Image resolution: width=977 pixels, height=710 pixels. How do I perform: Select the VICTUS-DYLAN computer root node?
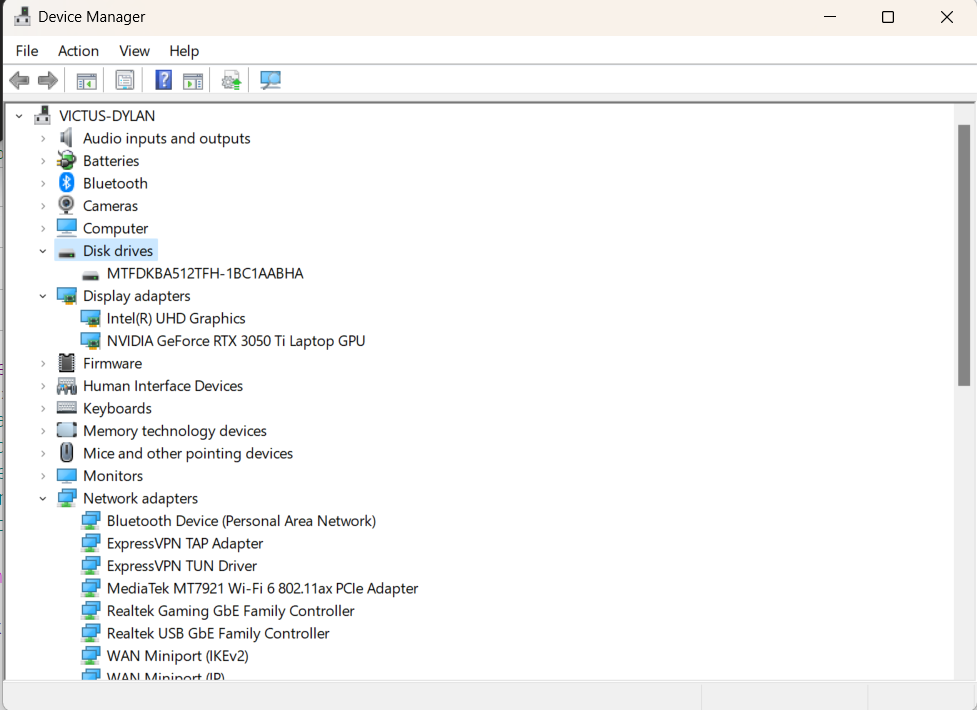[107, 115]
